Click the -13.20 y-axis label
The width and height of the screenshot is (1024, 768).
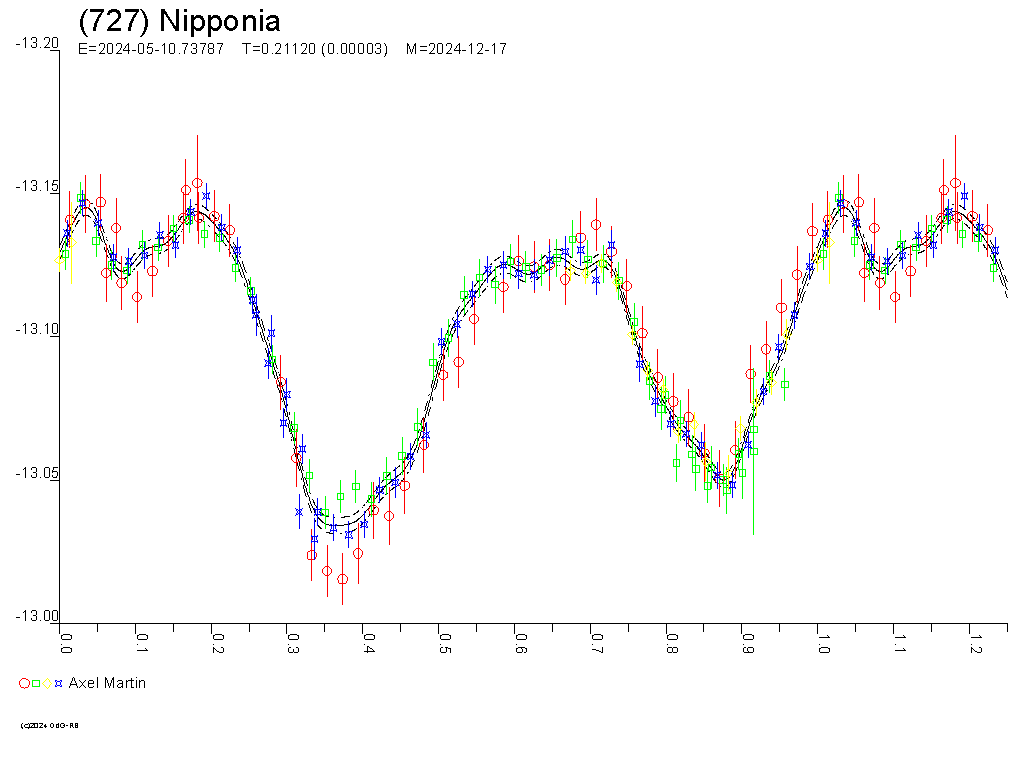click(36, 43)
